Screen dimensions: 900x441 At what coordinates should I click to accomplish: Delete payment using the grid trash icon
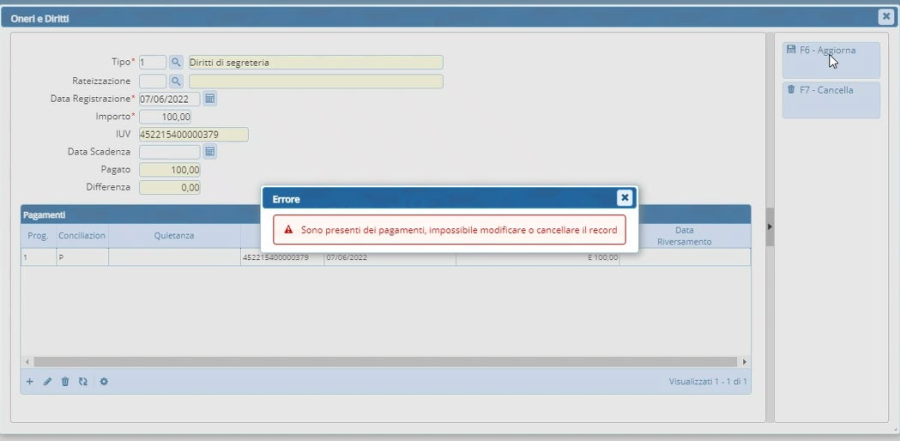[65, 382]
